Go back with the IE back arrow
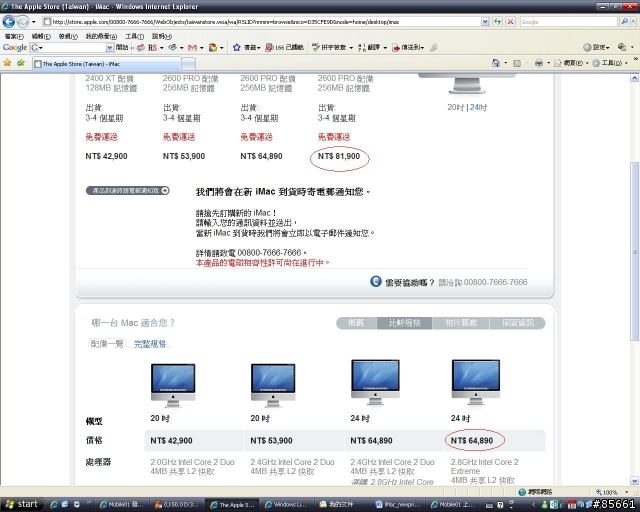Screen dimensions: 640x512 point(9,21)
